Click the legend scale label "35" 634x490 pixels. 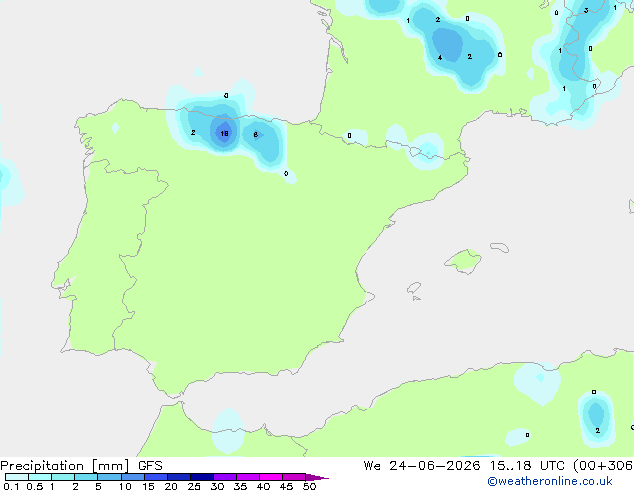coord(240,486)
